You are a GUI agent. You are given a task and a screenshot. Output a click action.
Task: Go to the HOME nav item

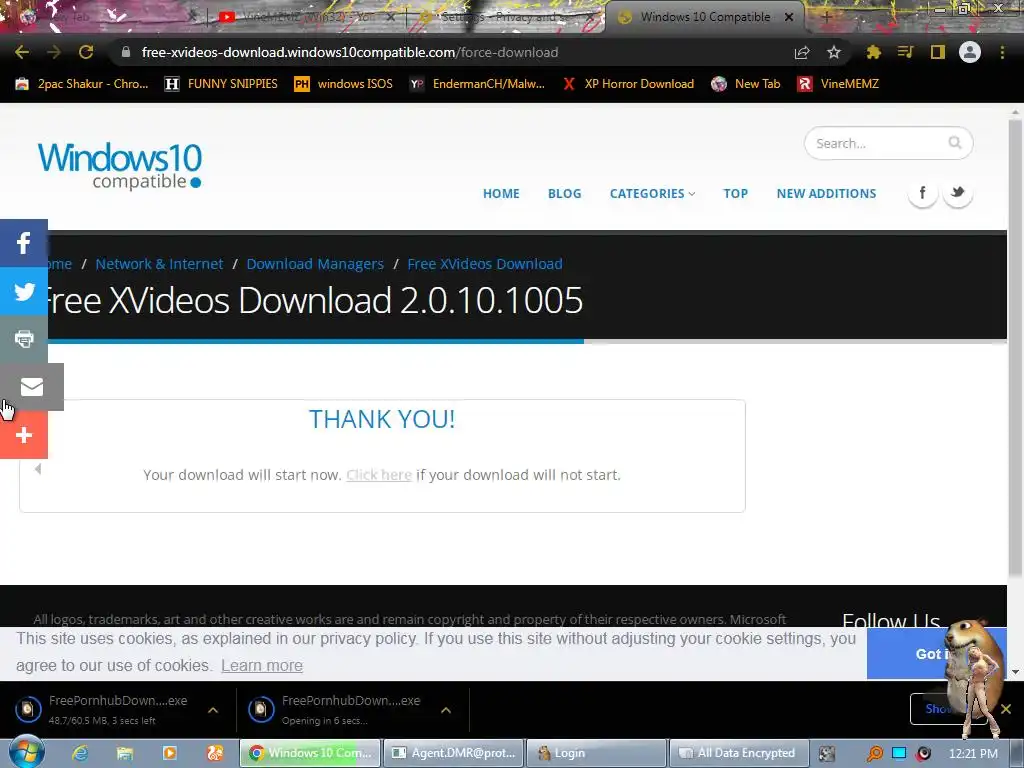coord(501,193)
